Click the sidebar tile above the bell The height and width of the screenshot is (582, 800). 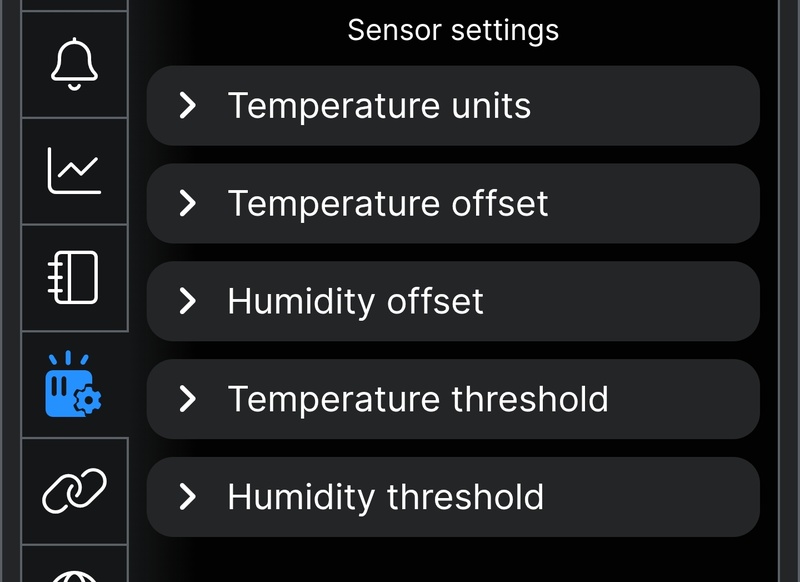pos(74,5)
